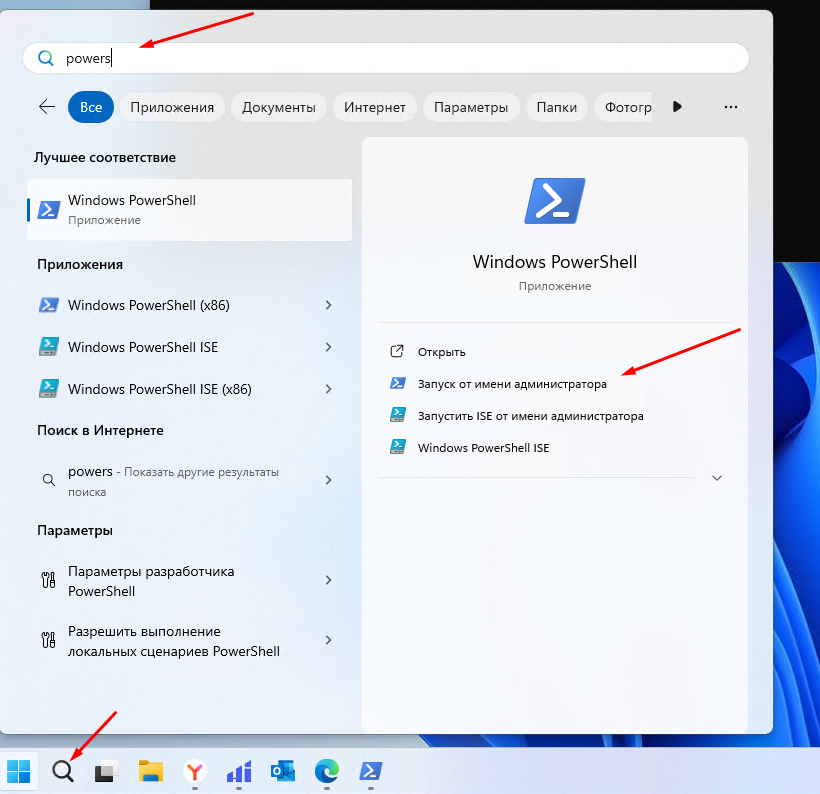Image resolution: width=820 pixels, height=794 pixels.
Task: Switch to the Интернет filter tab
Action: [x=374, y=107]
